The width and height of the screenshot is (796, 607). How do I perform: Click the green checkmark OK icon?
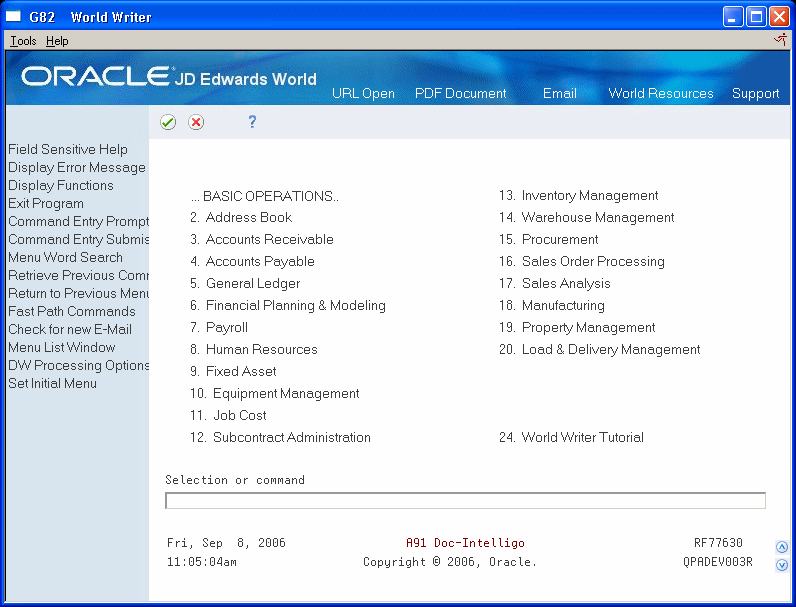click(x=168, y=122)
